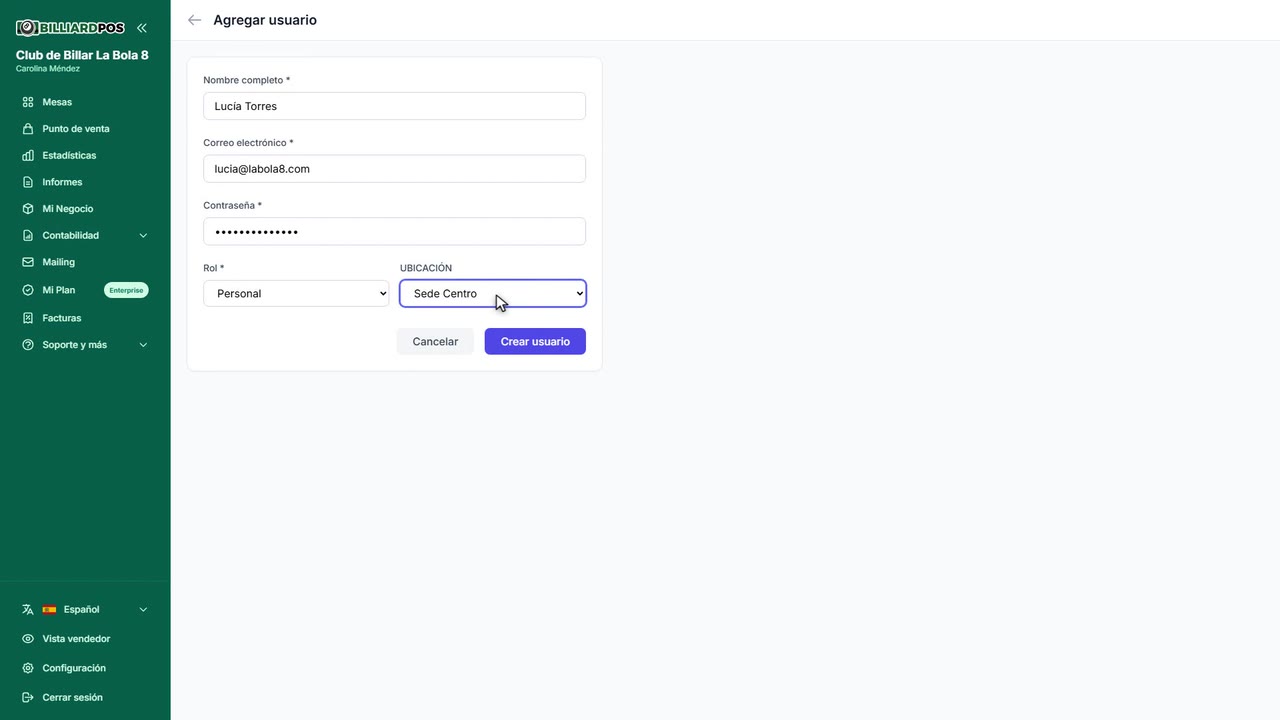Click the Estadísticas bar chart icon
Viewport: 1280px width, 720px height.
tap(28, 156)
